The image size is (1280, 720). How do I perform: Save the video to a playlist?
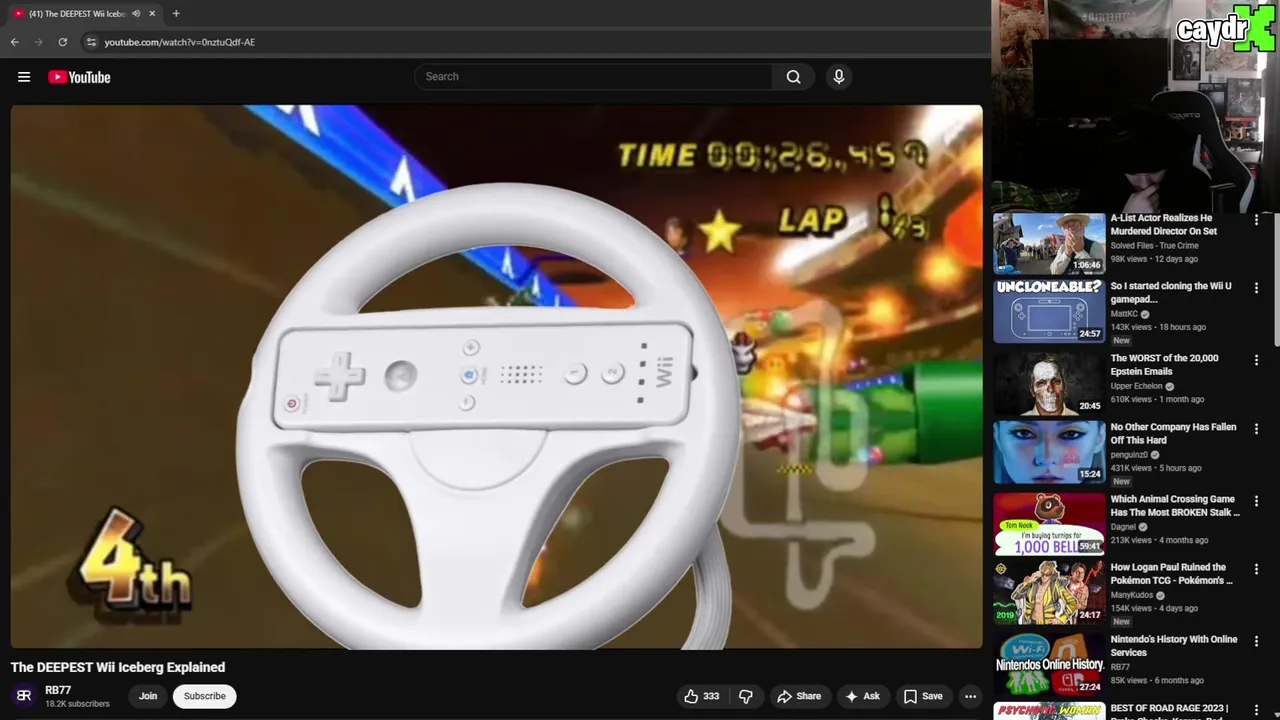923,696
